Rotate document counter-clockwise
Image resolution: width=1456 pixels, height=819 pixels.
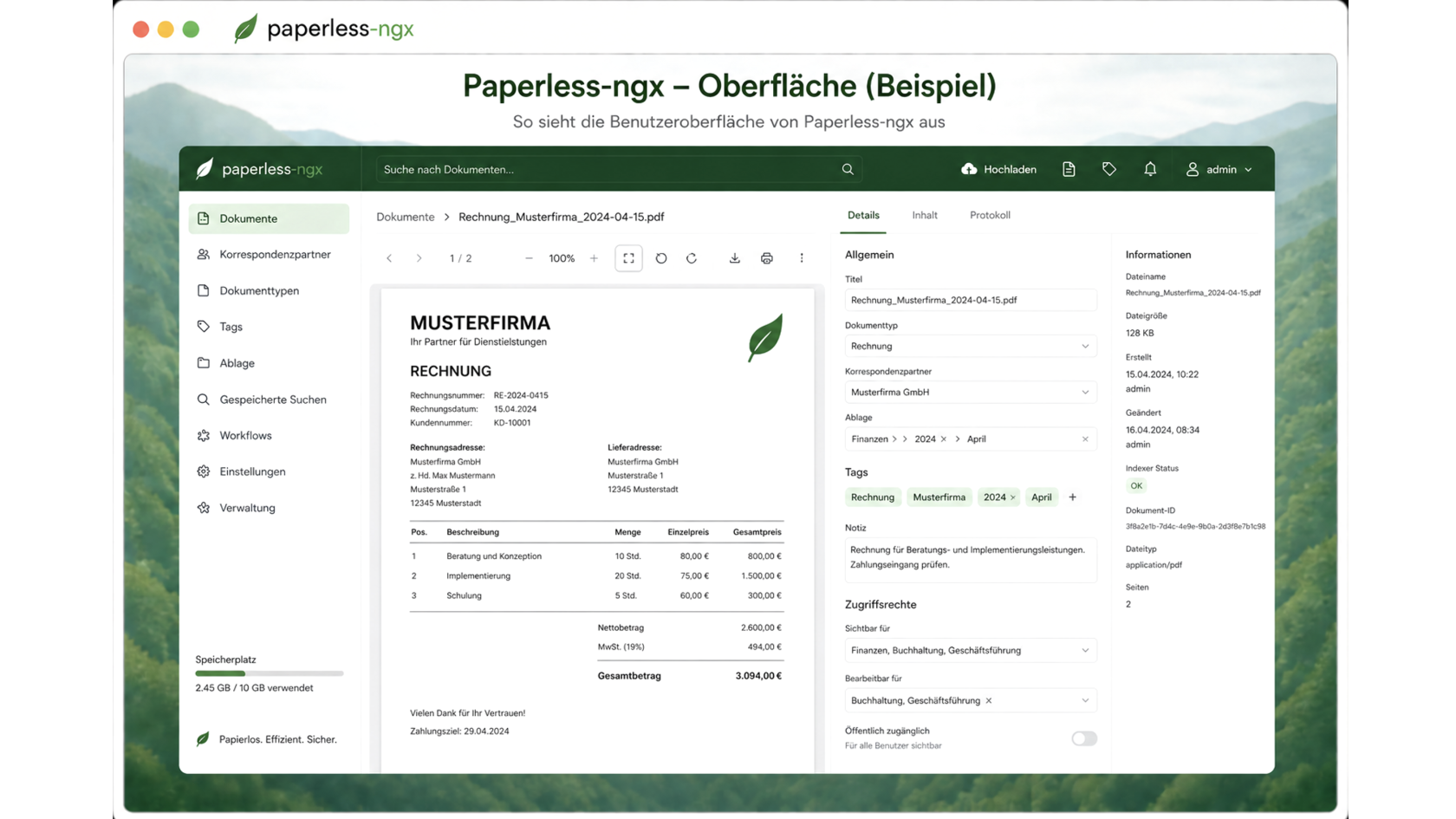[661, 258]
